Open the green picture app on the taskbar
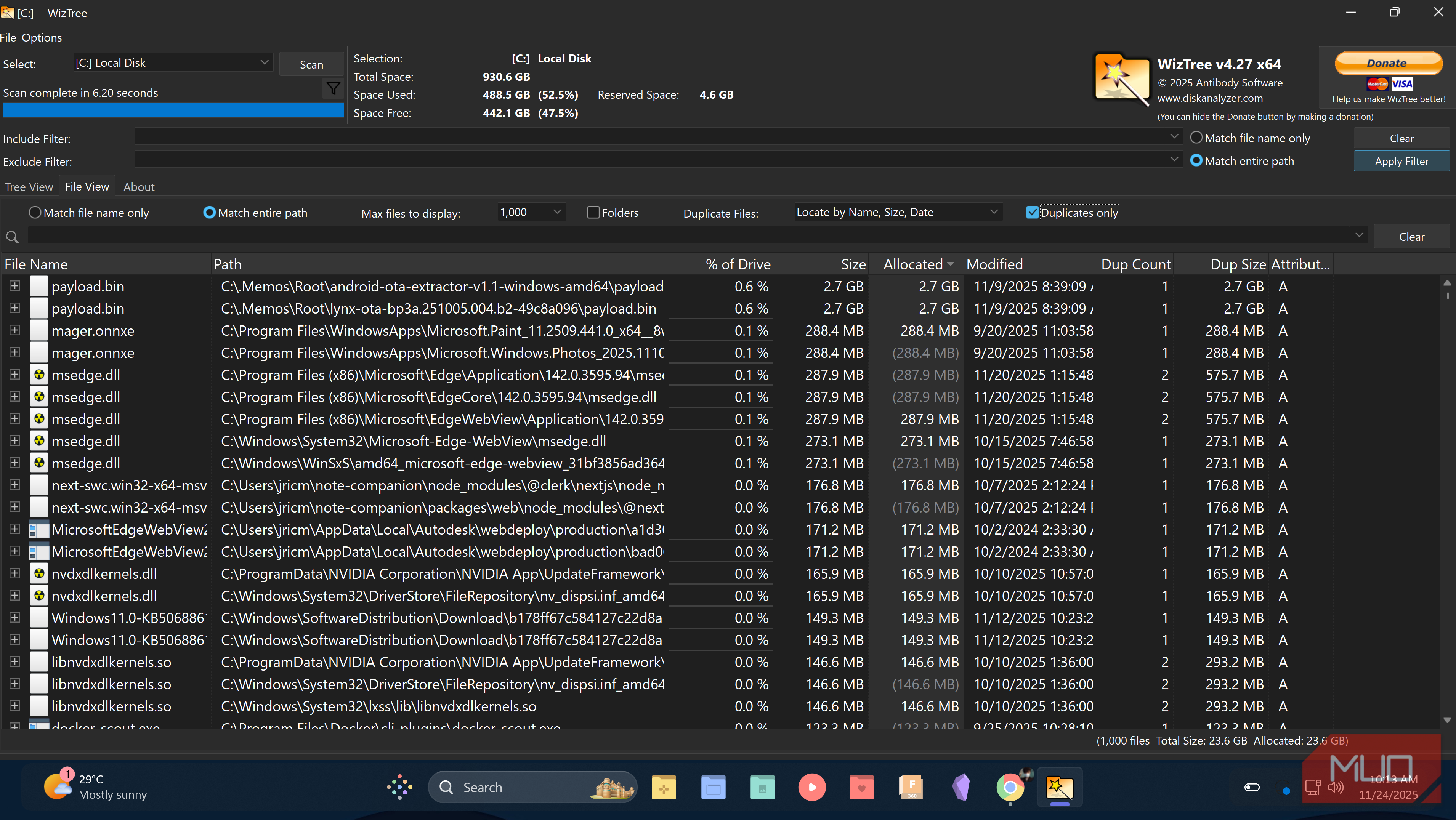Screen dimensions: 1456x820 coord(762,787)
